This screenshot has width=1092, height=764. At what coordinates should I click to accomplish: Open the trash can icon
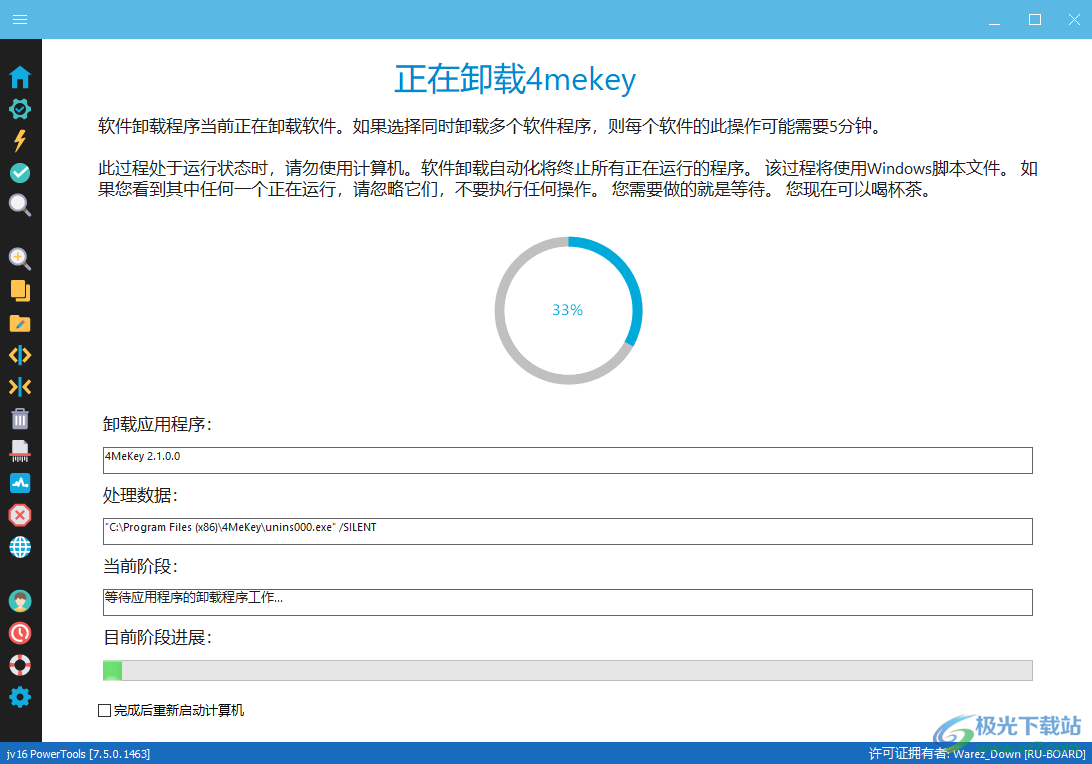[20, 419]
